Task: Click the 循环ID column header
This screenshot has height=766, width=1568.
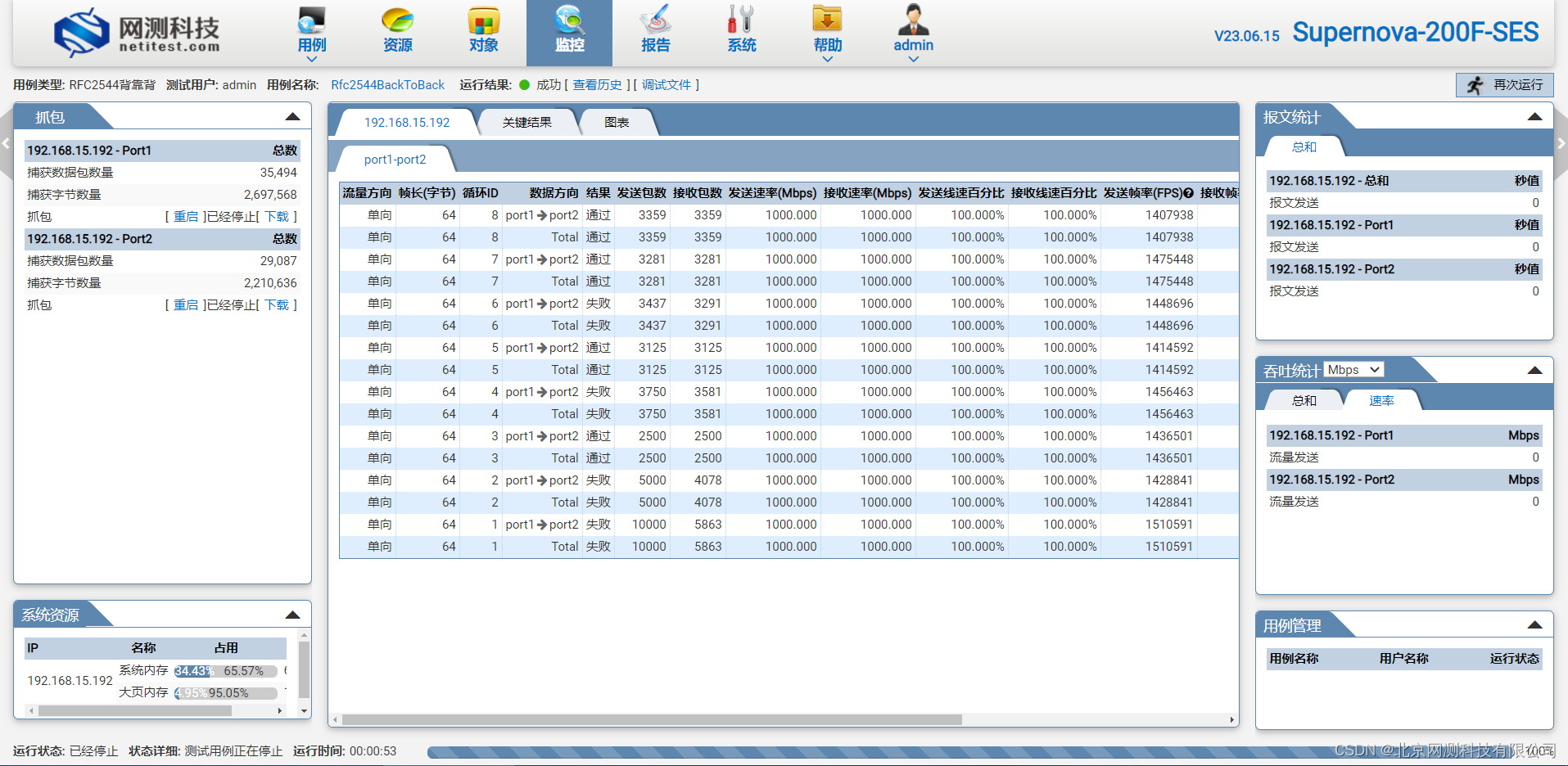Action: [480, 193]
